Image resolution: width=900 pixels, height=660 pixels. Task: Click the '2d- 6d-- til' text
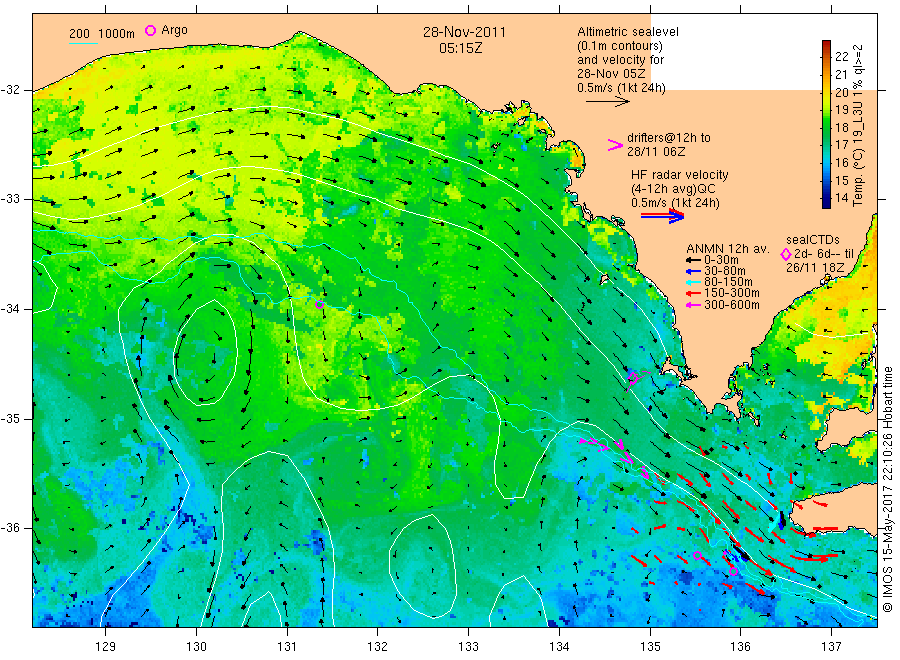tap(824, 254)
